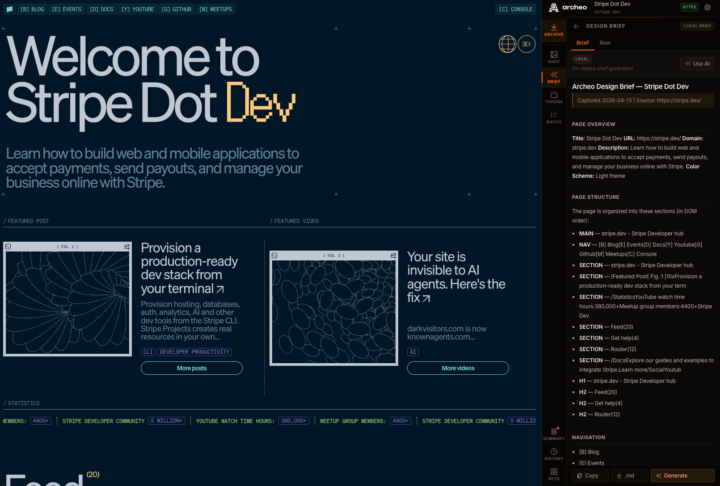The height and width of the screenshot is (486, 720).
Task: Open post "Provision a production-ready dev stack"
Action: [x=189, y=268]
